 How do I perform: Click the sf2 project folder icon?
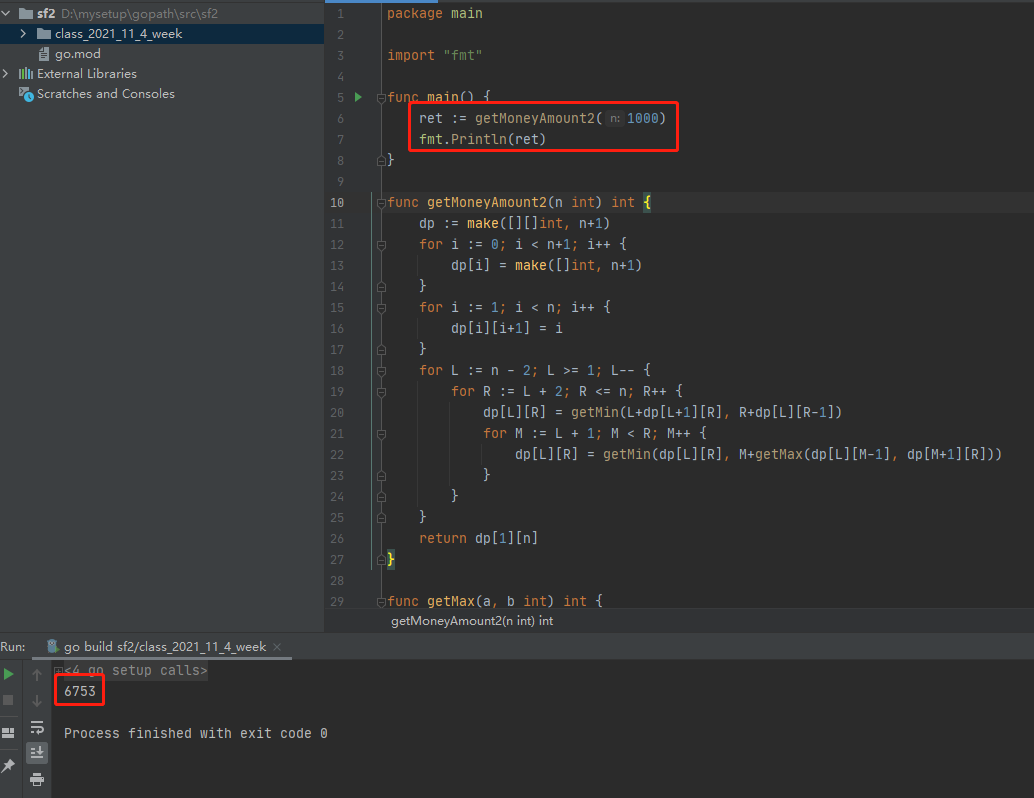point(26,13)
